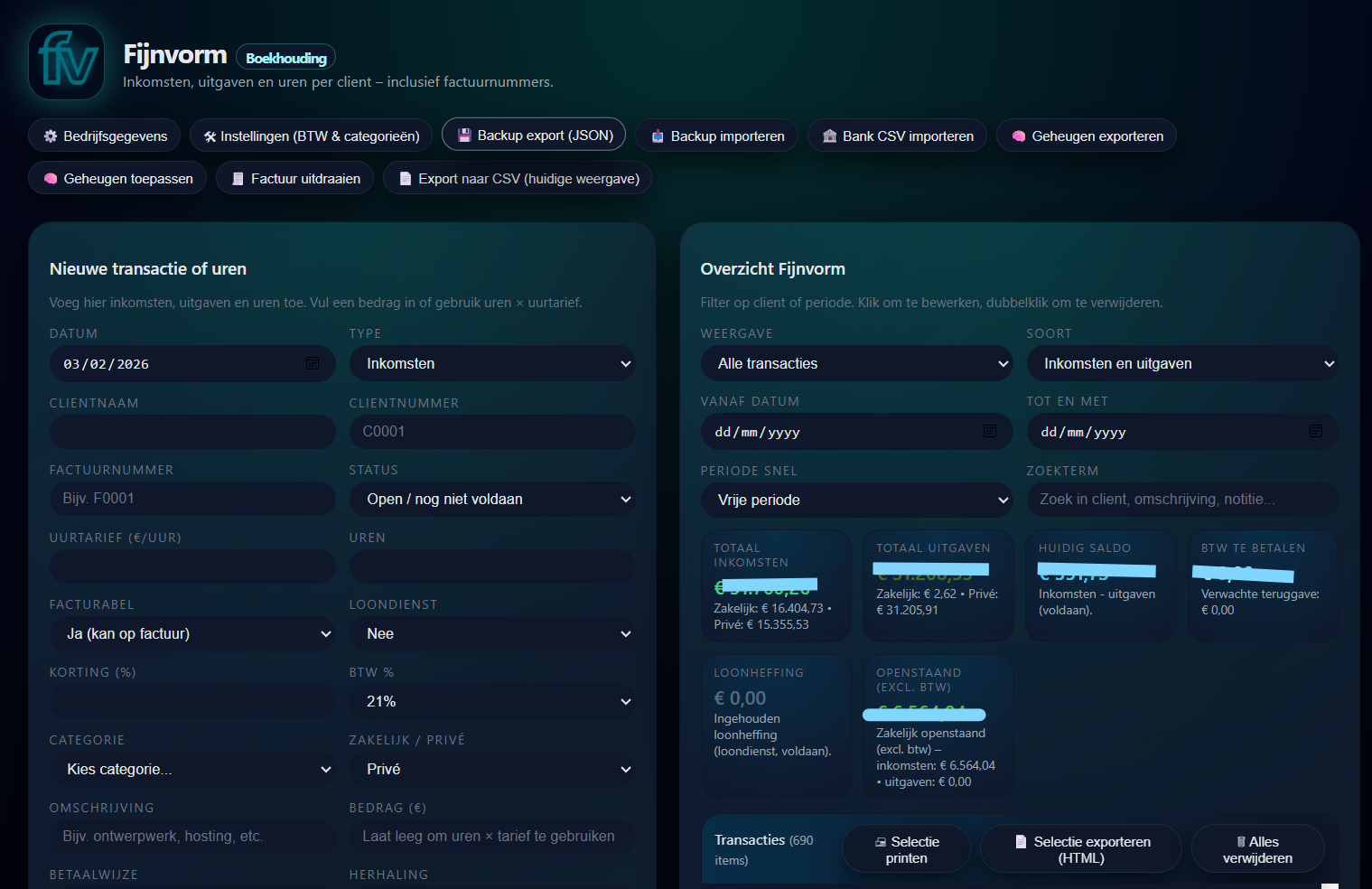Click the Openstaand (excl. BTW) card
This screenshot has width=1372, height=889.
(x=938, y=727)
